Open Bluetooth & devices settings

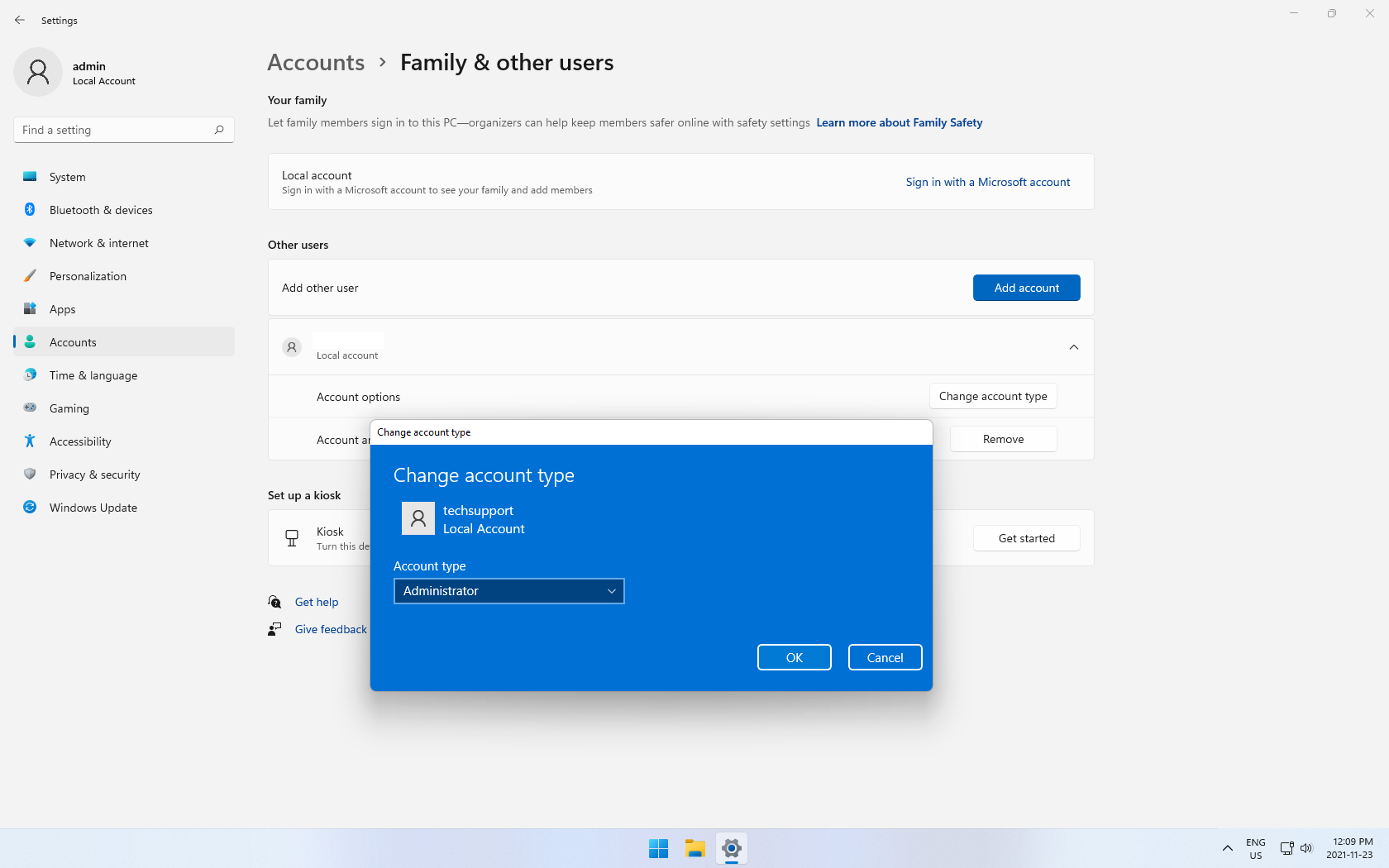(101, 210)
